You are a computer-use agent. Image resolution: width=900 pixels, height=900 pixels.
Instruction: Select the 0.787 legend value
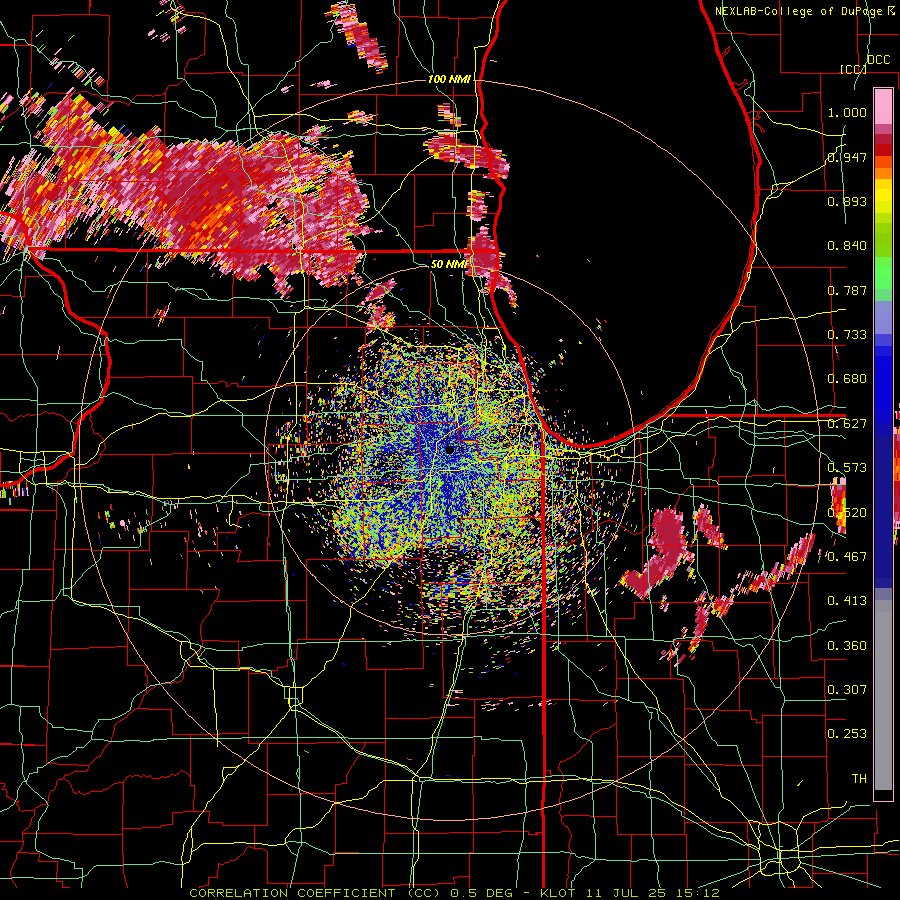coord(847,290)
